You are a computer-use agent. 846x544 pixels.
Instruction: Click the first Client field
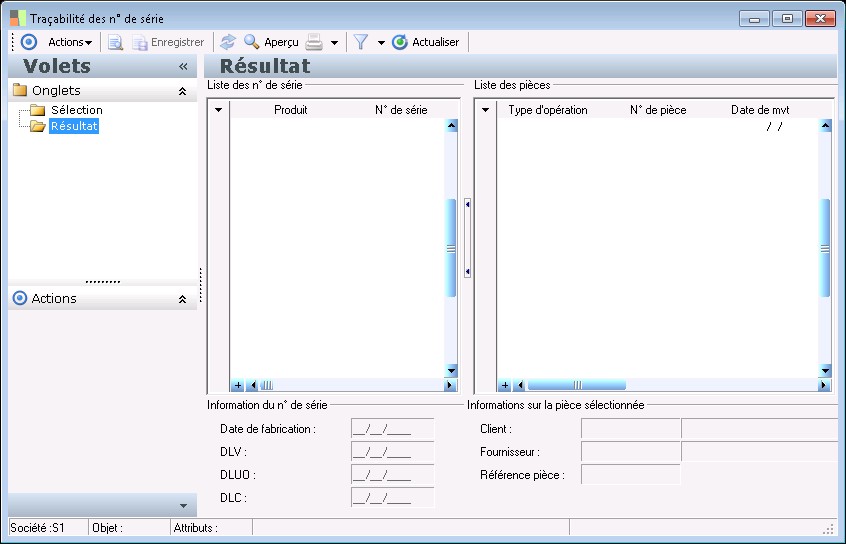[x=631, y=429]
